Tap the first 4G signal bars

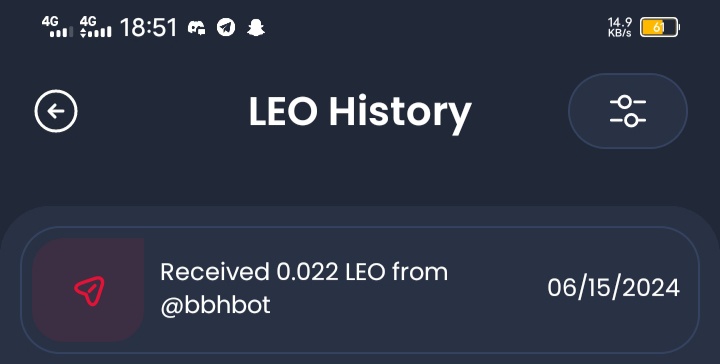pos(57,27)
